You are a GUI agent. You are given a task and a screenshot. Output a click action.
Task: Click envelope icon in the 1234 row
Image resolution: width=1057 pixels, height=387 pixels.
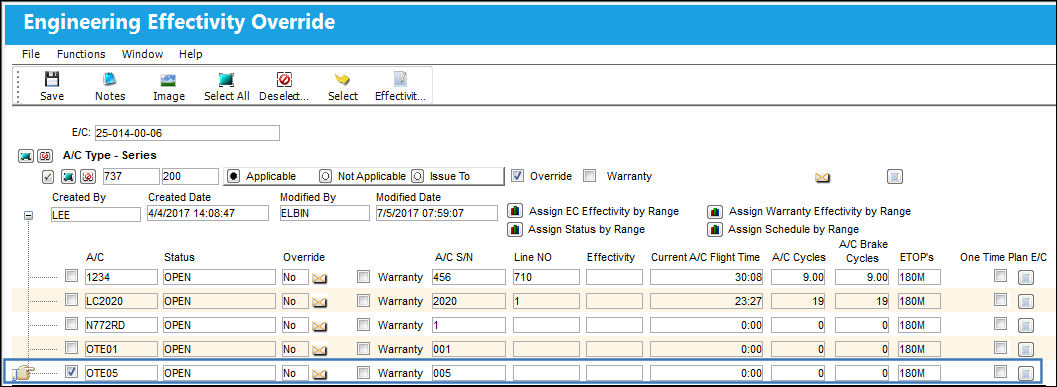point(320,278)
